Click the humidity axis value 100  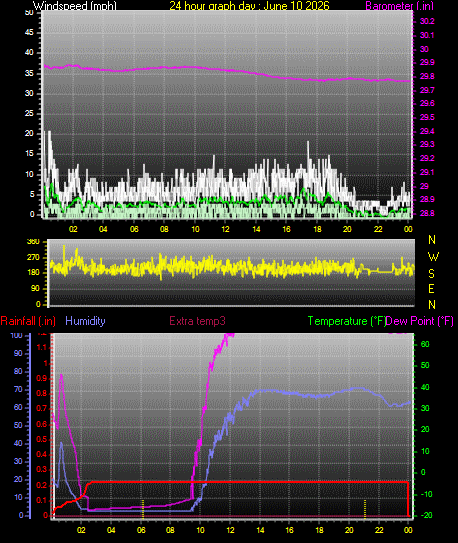pyautogui.click(x=16, y=335)
